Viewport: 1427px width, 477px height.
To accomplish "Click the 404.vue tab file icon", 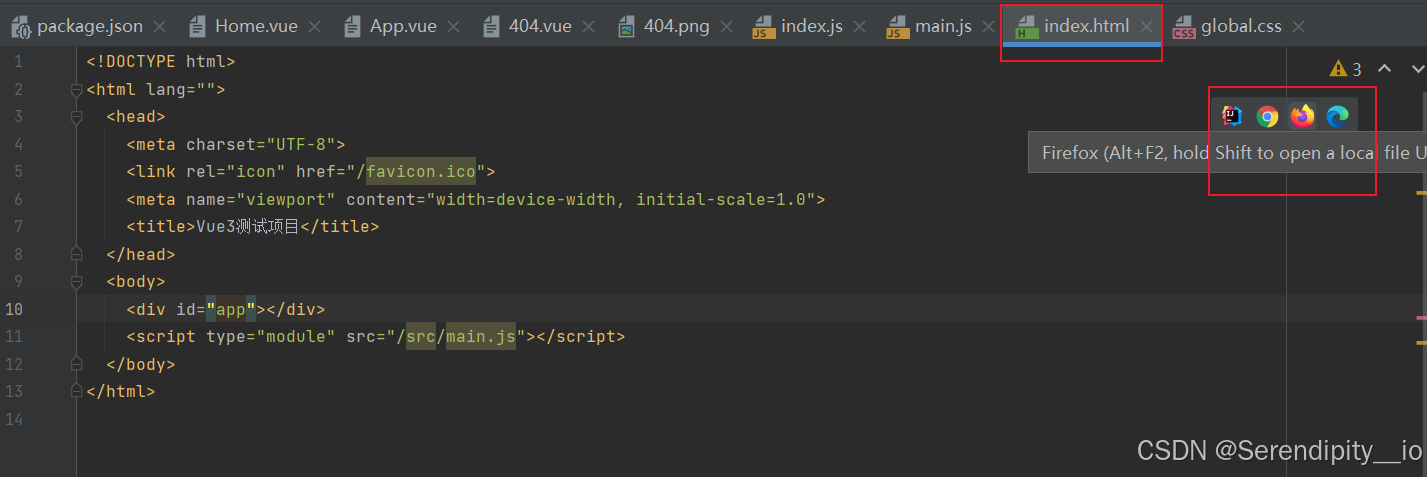I will 491,27.
